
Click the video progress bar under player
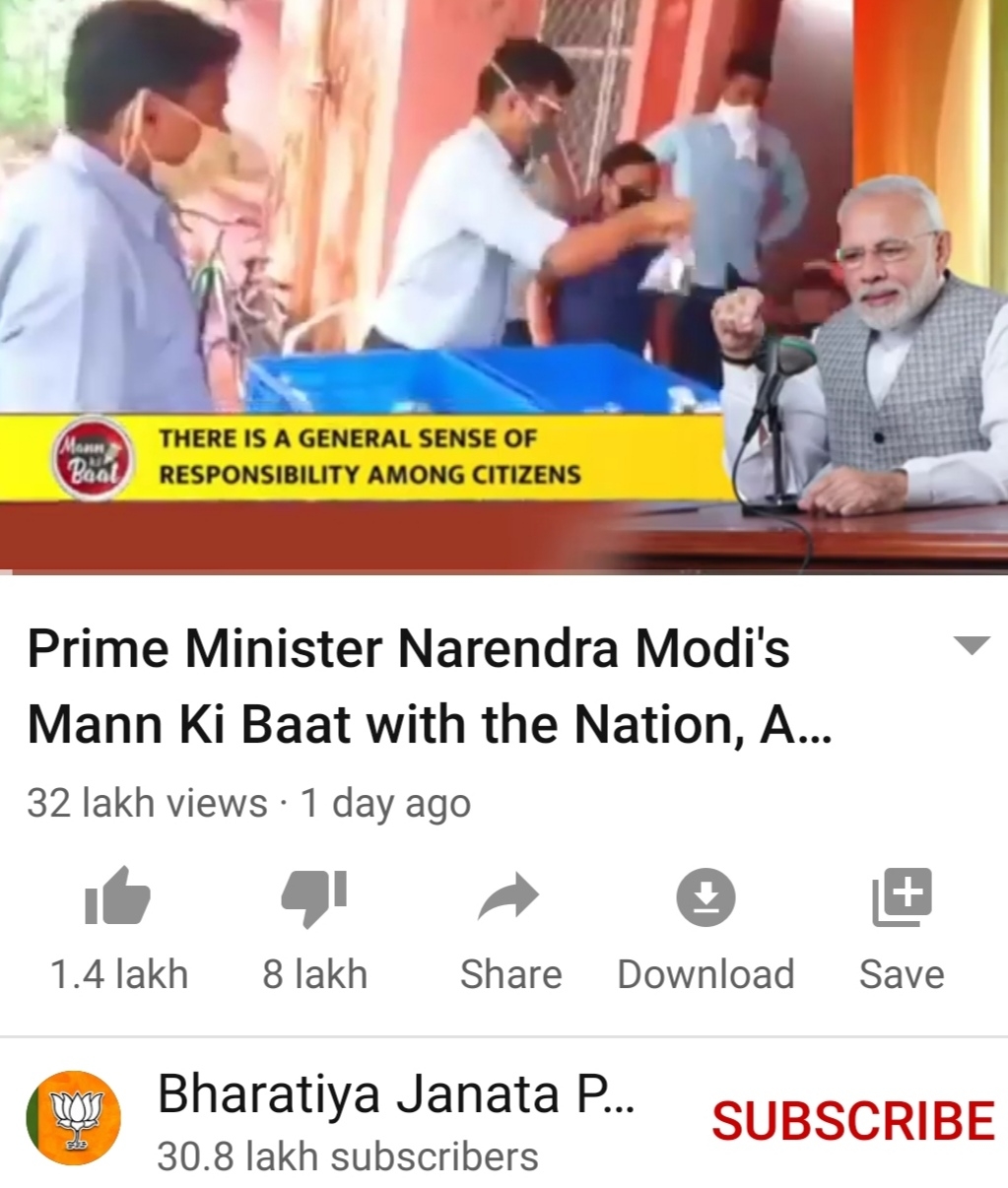point(504,570)
